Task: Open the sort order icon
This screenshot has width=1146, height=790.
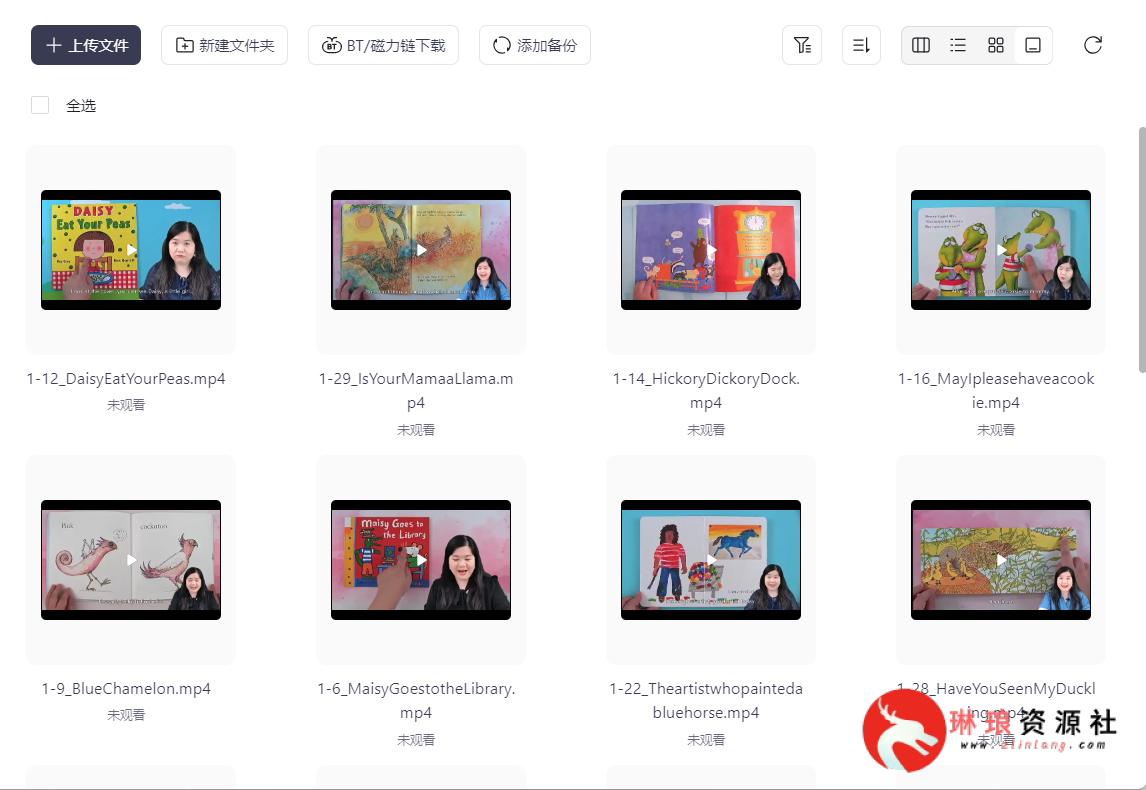Action: [861, 45]
